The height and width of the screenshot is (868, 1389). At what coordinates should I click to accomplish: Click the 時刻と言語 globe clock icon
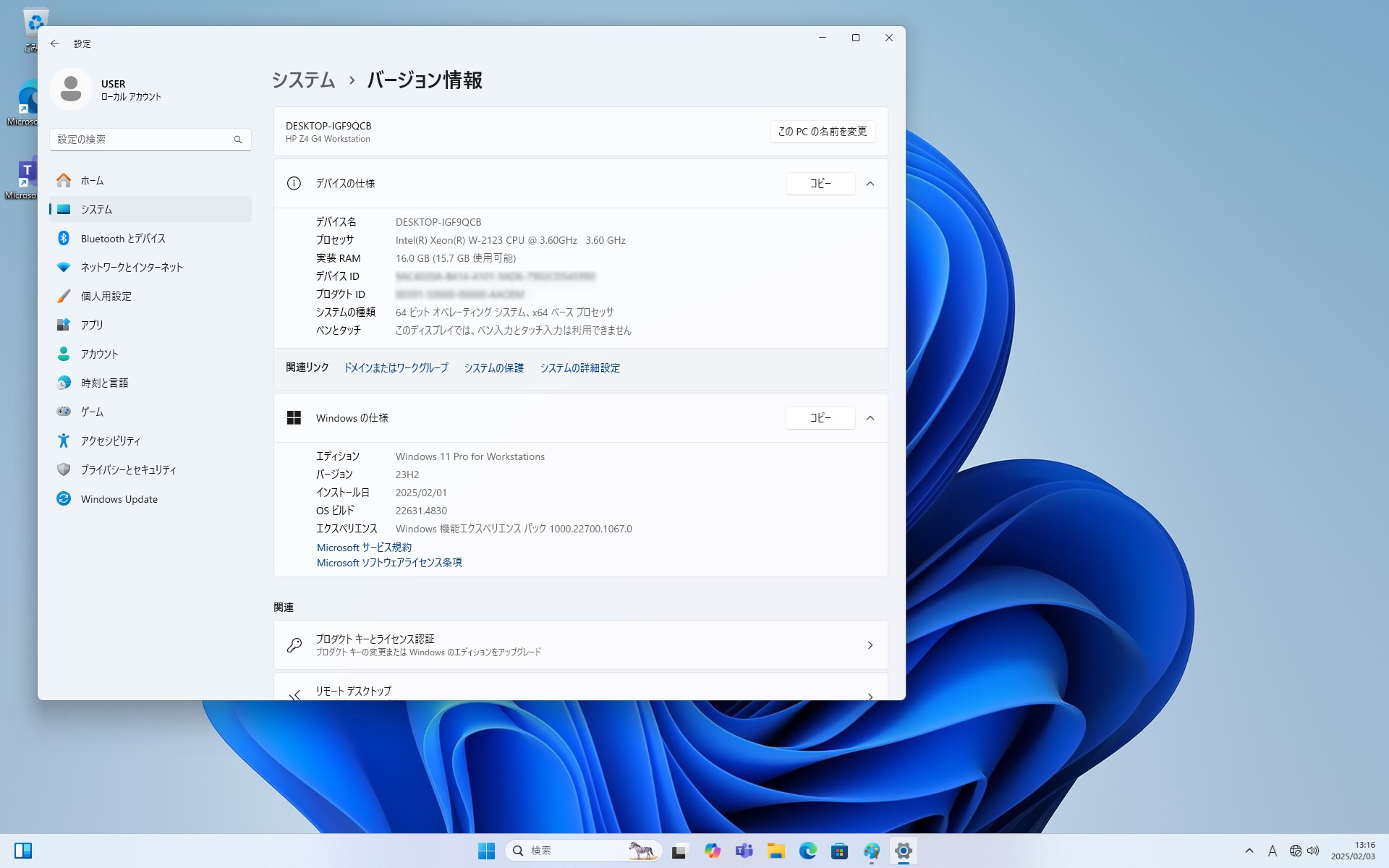64,383
